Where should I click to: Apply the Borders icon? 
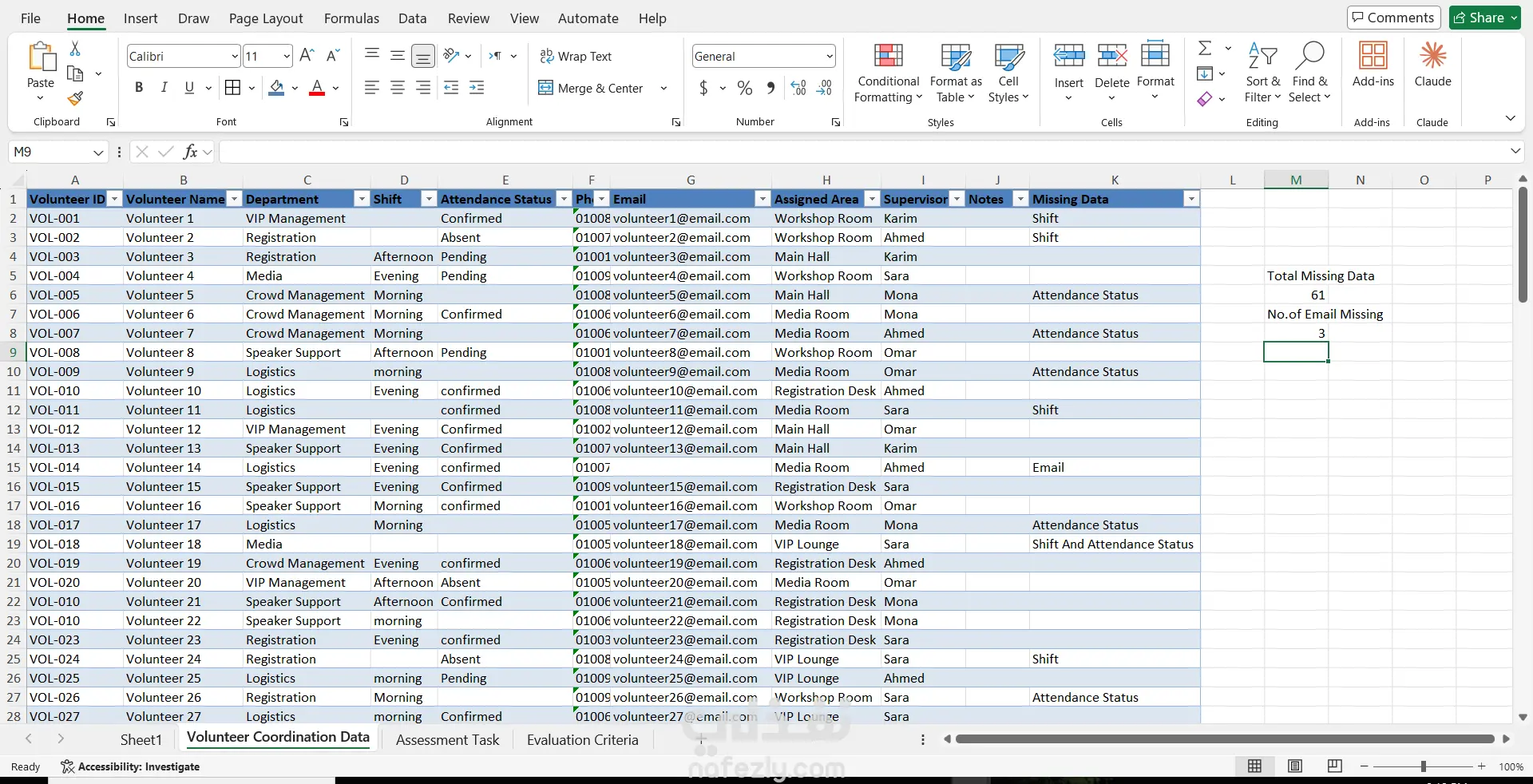pyautogui.click(x=232, y=88)
